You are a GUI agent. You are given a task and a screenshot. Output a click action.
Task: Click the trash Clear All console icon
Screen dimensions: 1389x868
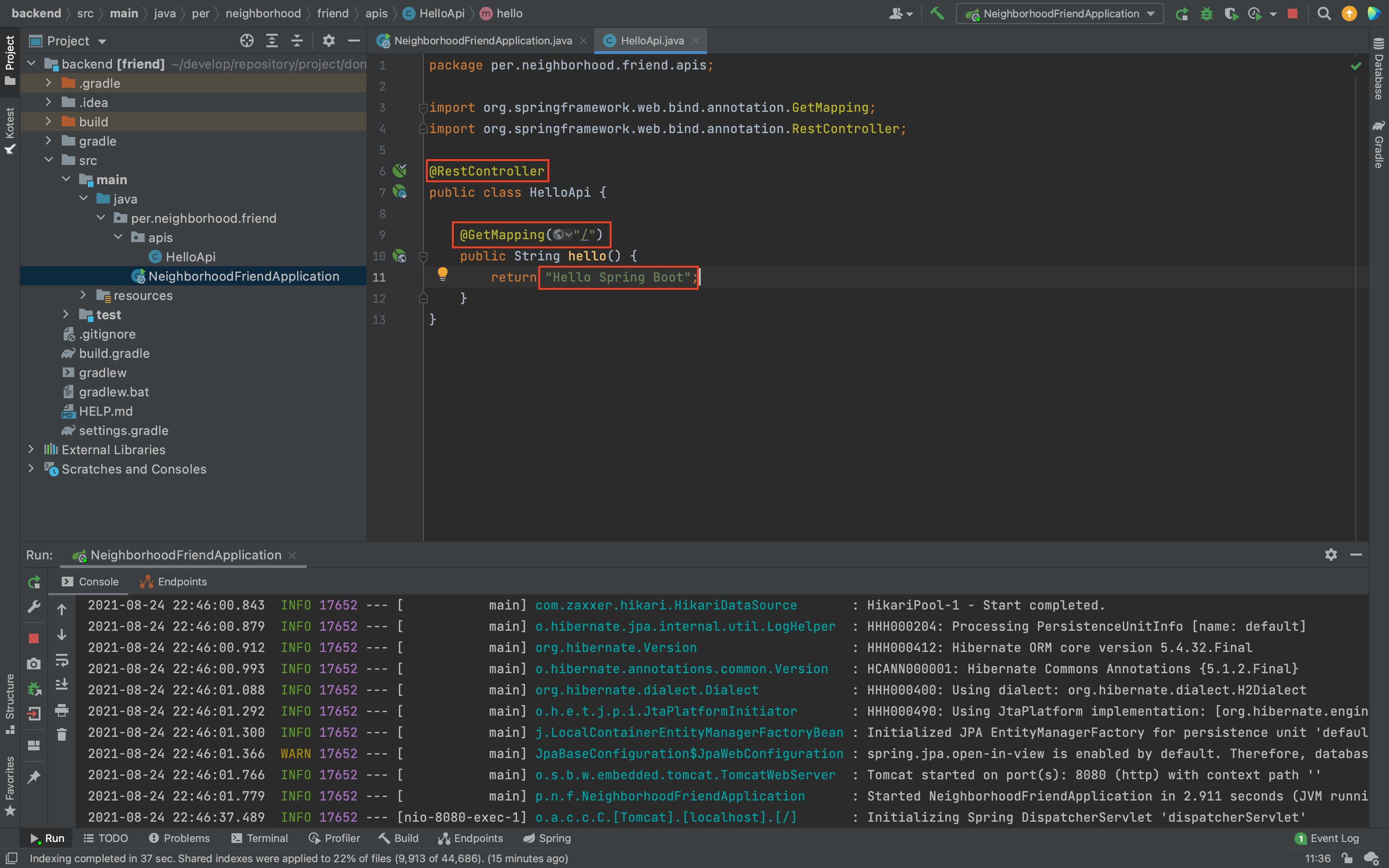pyautogui.click(x=62, y=734)
